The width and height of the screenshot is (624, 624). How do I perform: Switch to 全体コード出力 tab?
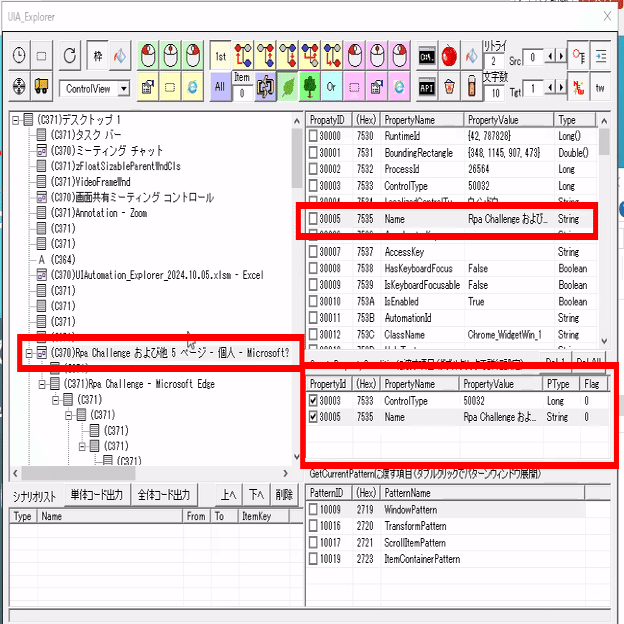click(x=164, y=495)
